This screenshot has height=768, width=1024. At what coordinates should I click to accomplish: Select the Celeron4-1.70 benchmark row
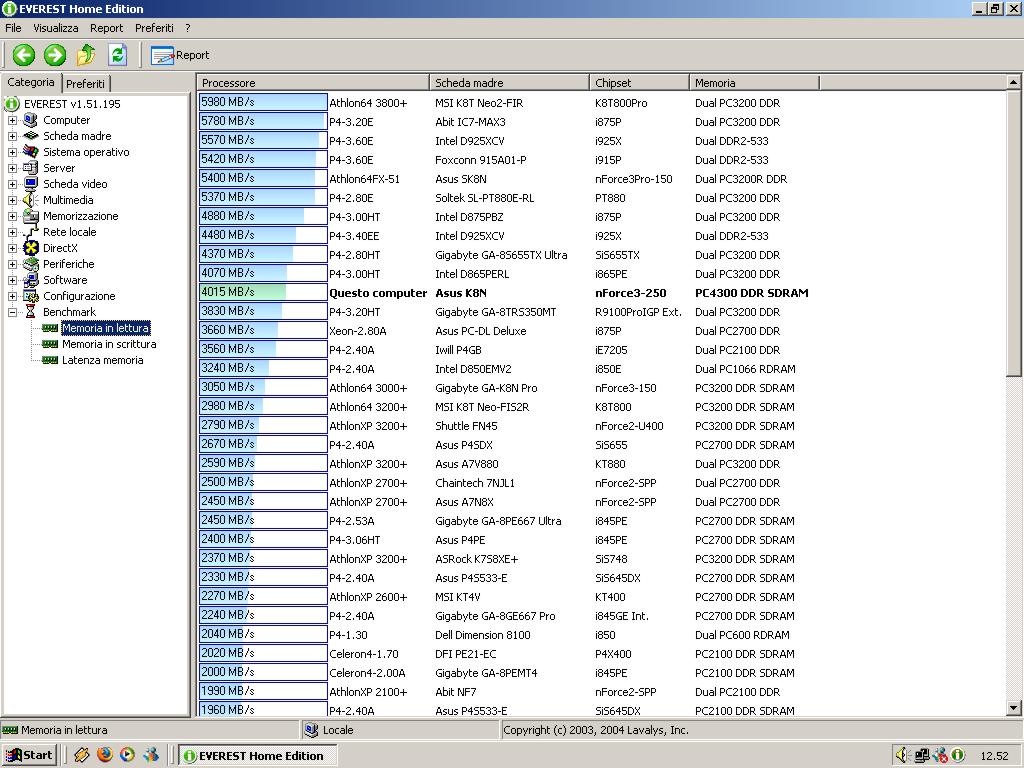point(601,654)
